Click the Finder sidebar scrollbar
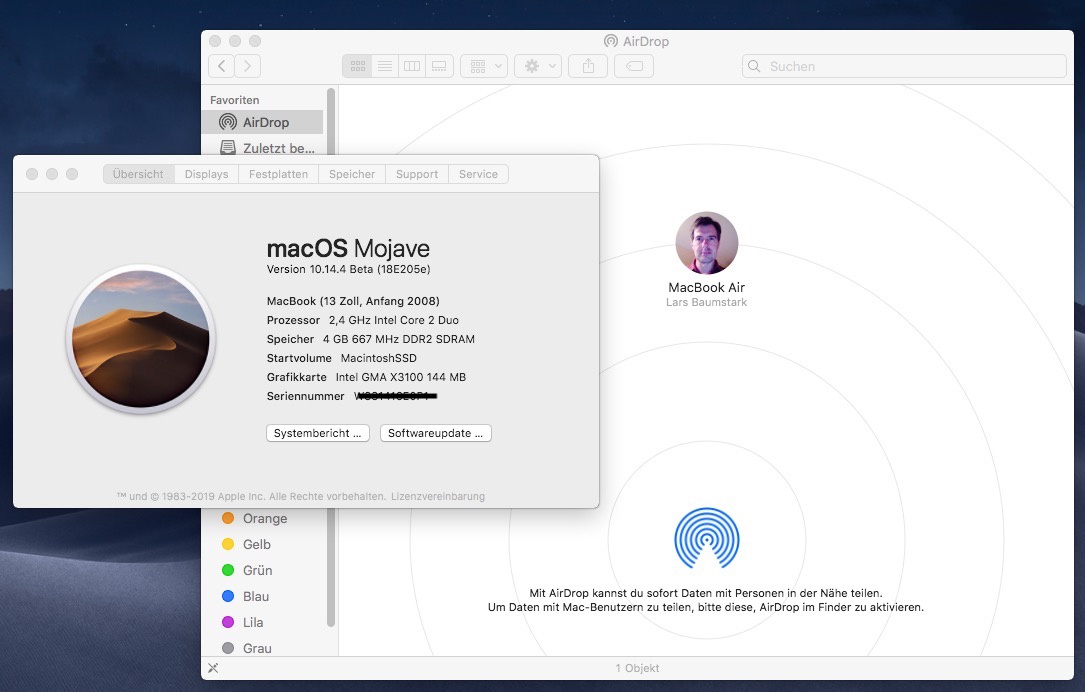1085x692 pixels. (331, 567)
